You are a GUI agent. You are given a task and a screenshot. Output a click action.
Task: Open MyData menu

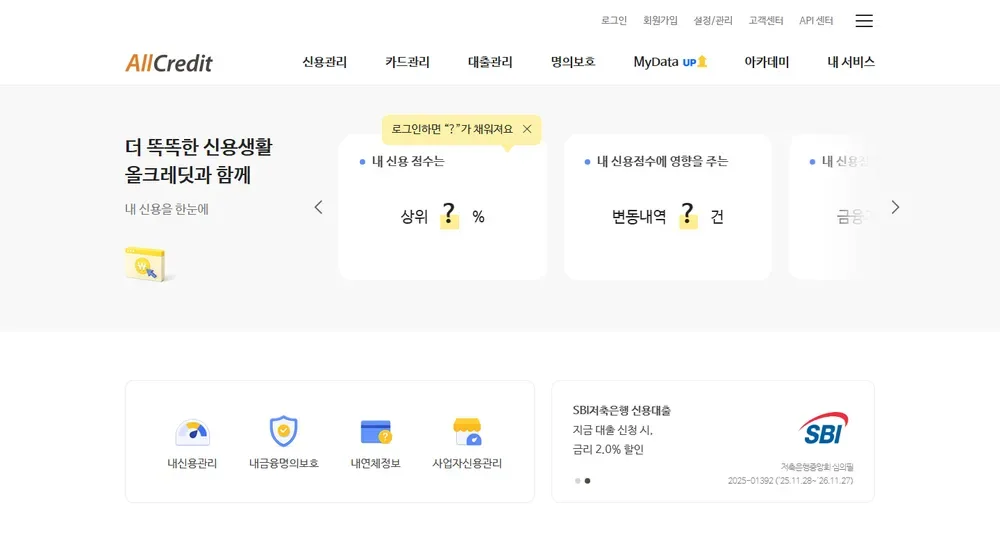tap(656, 62)
